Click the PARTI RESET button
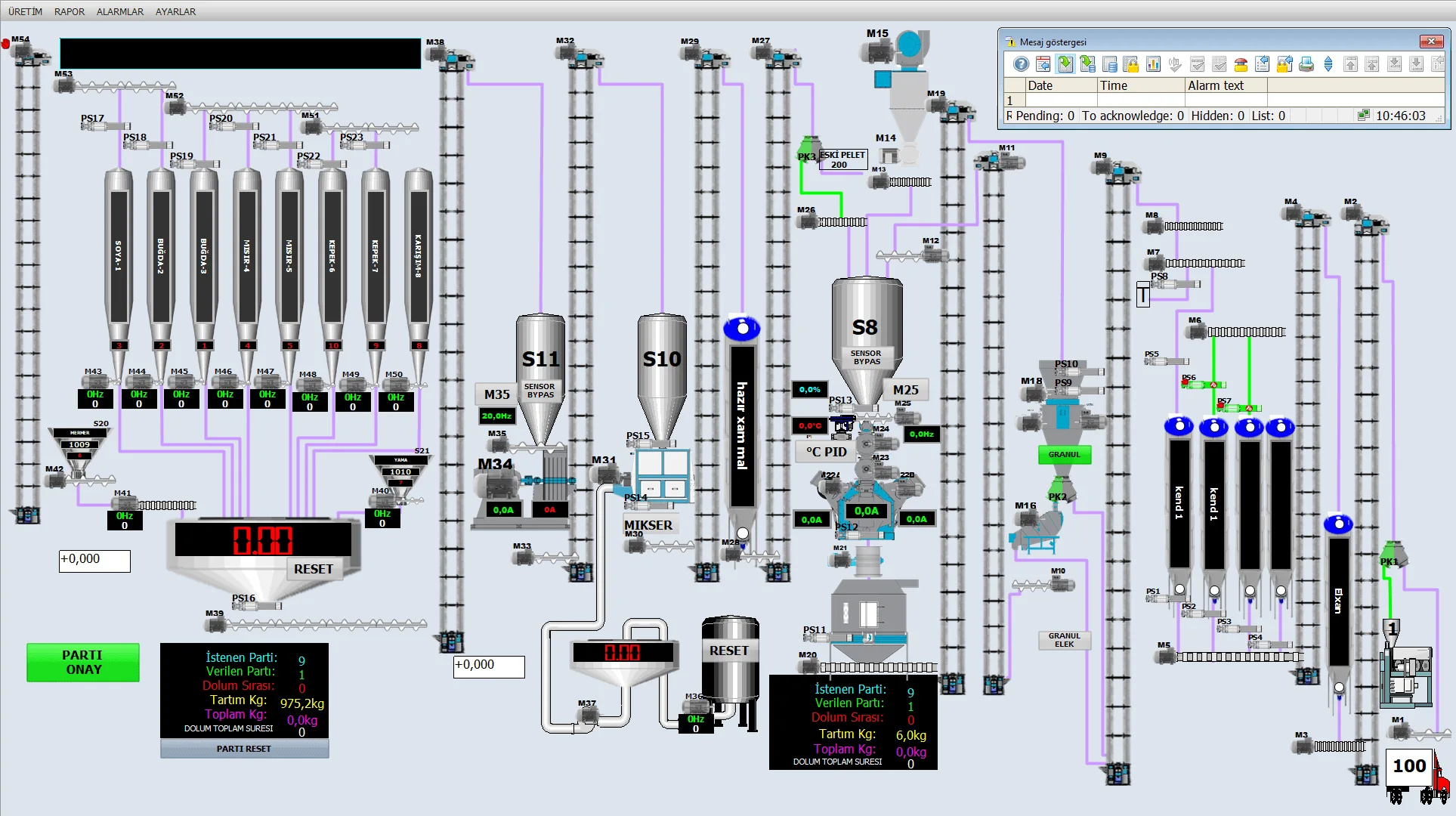 244,749
